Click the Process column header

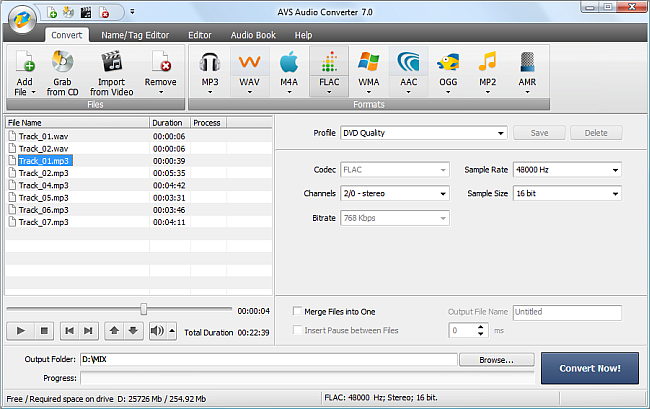pos(209,123)
